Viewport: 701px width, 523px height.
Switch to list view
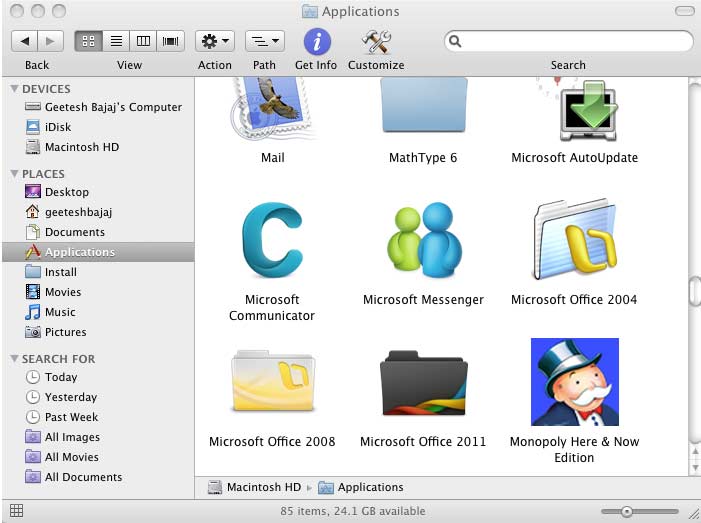coord(116,42)
